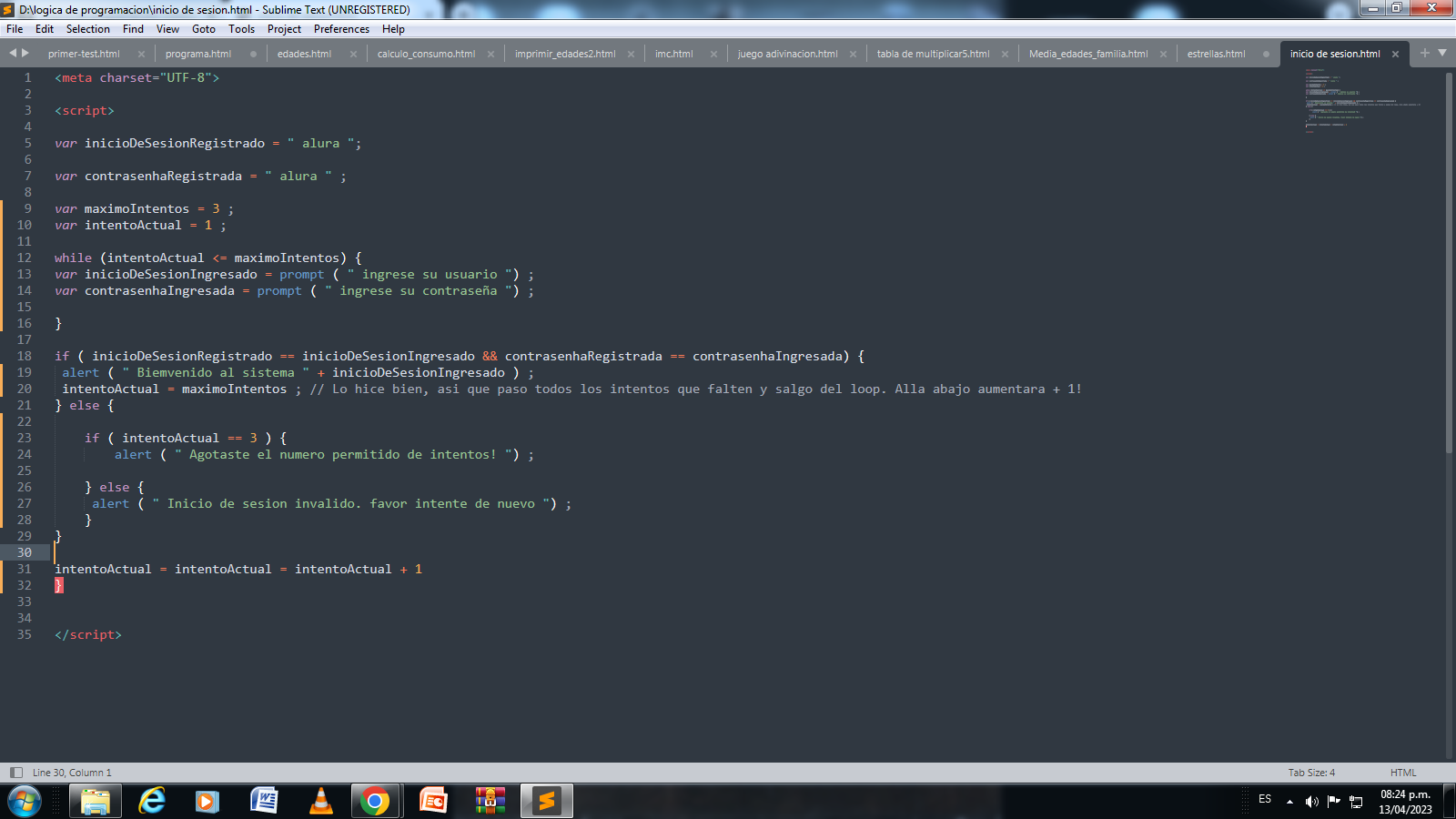The width and height of the screenshot is (1456, 819).
Task: Add a new tab with the plus icon
Action: coord(1425,53)
